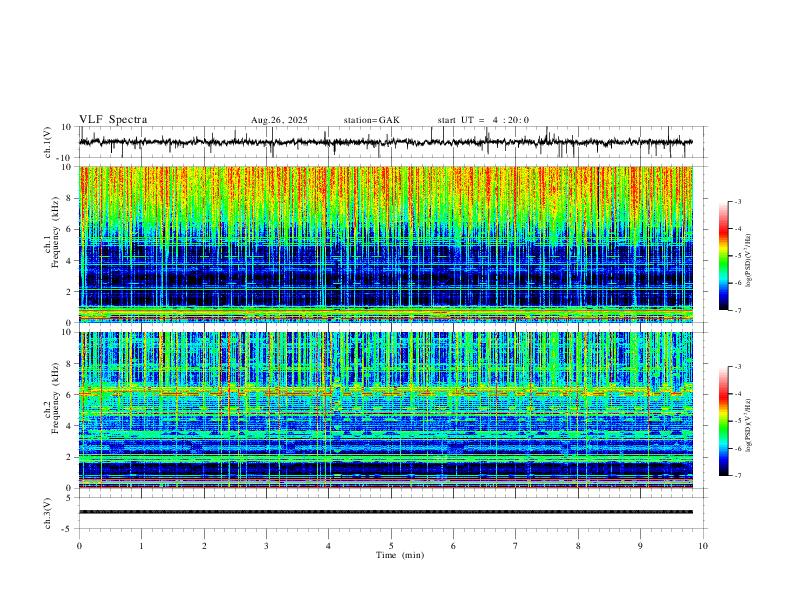792x612 pixels.
Task: Click the 'Time (min)' axis label
Action: coord(400,555)
